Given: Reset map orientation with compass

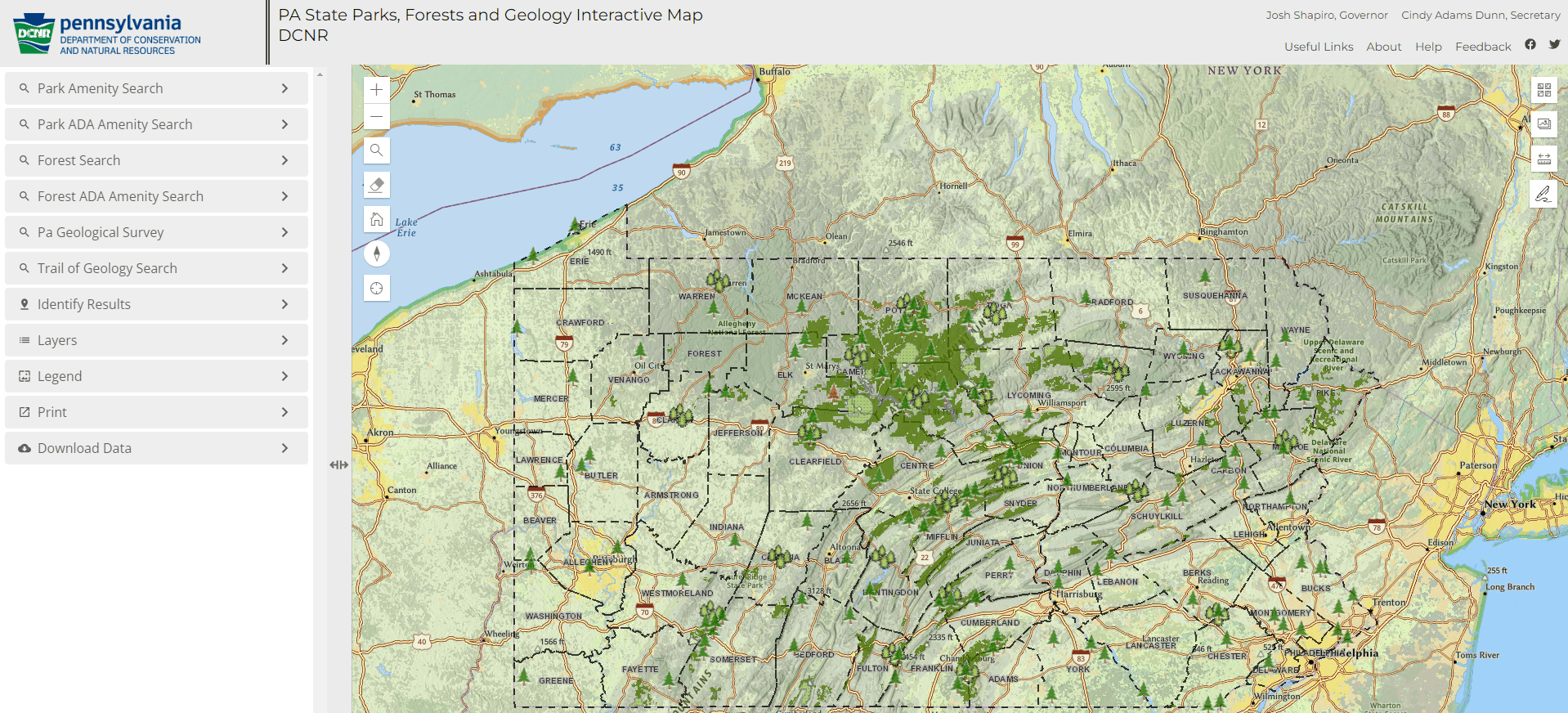Looking at the screenshot, I should pos(376,253).
